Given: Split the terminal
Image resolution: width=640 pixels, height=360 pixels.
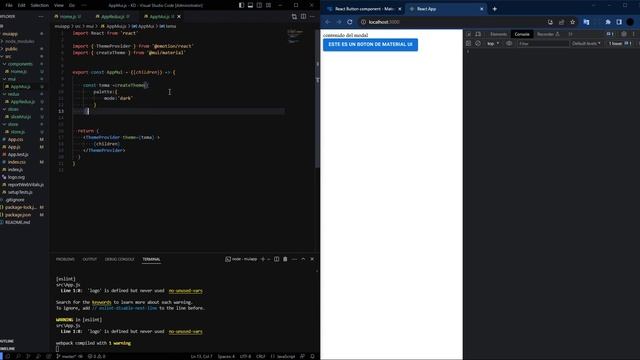Looking at the screenshot, I should tap(276, 259).
